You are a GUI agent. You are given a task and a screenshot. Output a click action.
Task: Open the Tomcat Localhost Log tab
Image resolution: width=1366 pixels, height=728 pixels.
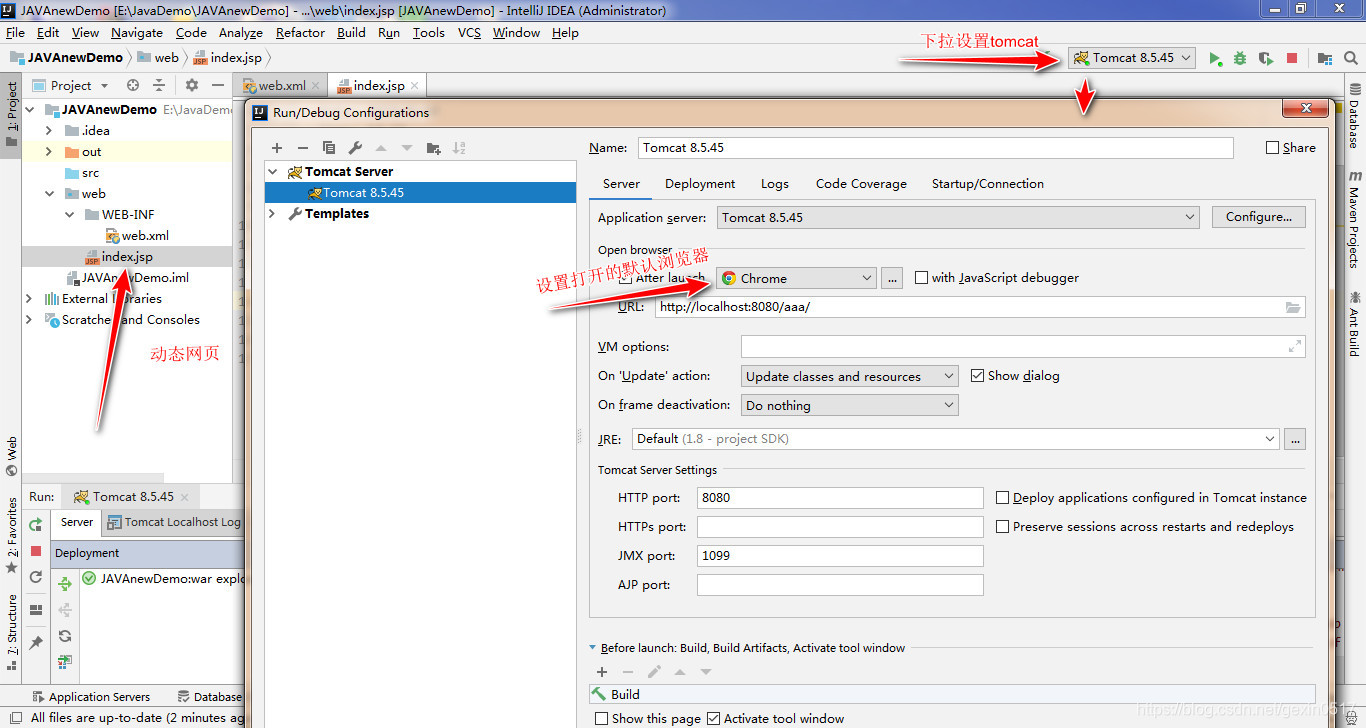click(x=175, y=522)
